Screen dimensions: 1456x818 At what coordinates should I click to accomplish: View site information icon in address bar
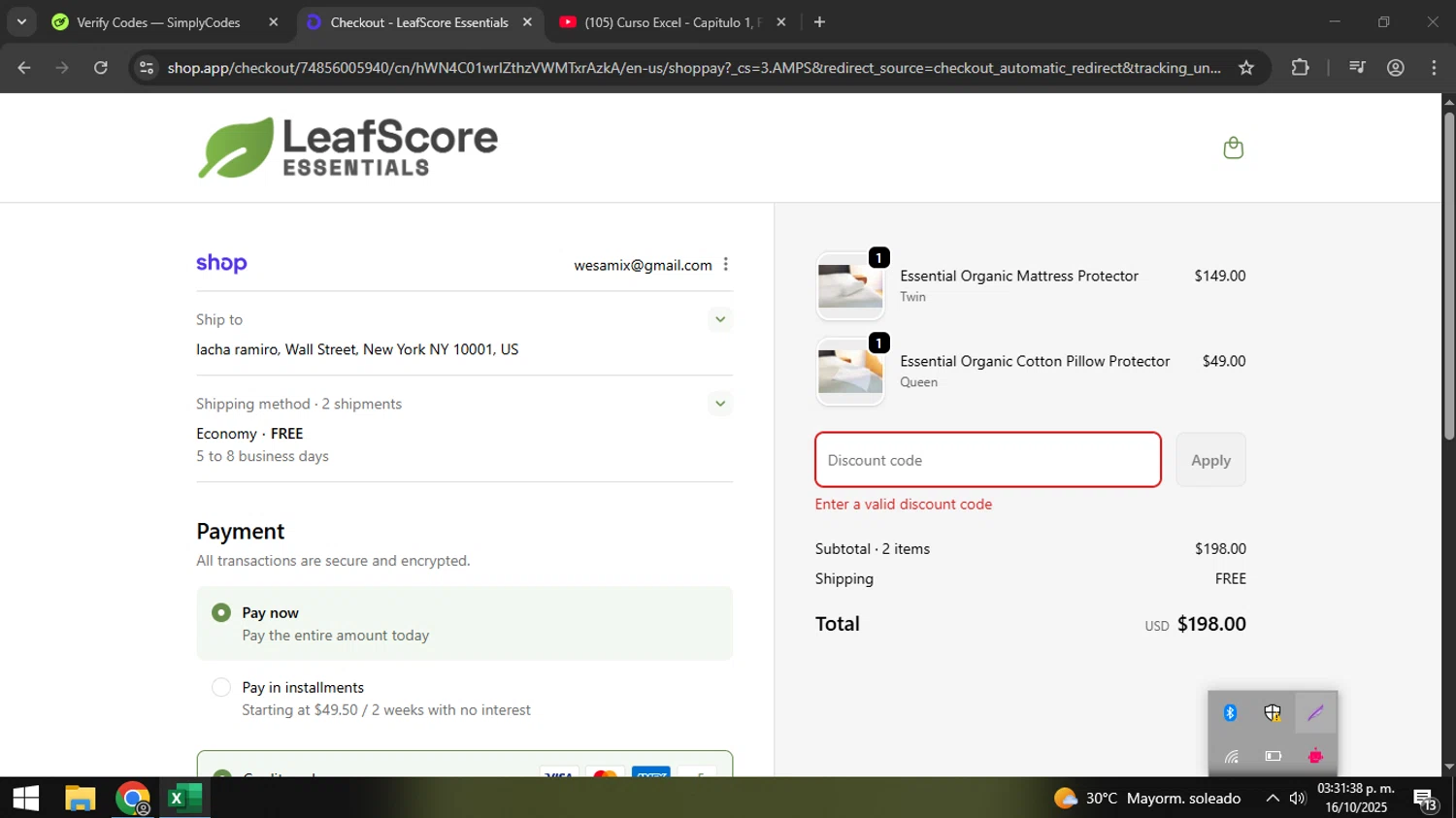coord(147,68)
